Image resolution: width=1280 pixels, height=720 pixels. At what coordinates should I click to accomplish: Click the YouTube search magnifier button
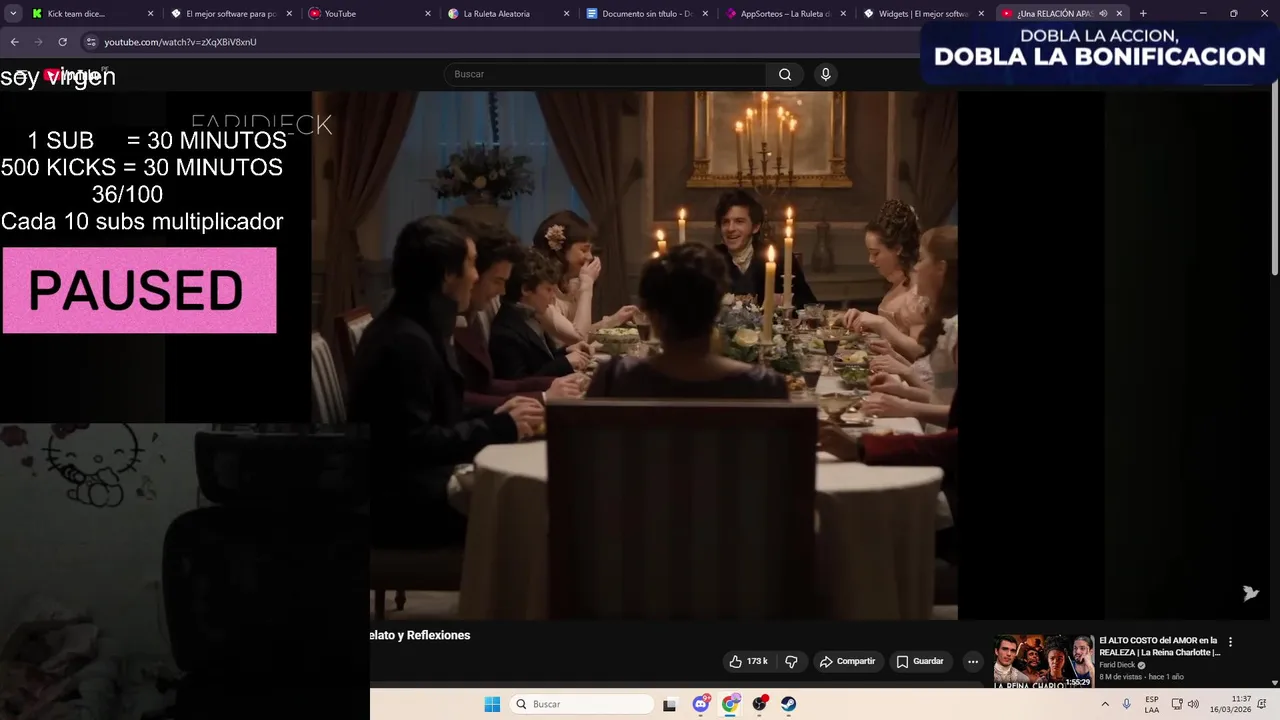click(785, 74)
